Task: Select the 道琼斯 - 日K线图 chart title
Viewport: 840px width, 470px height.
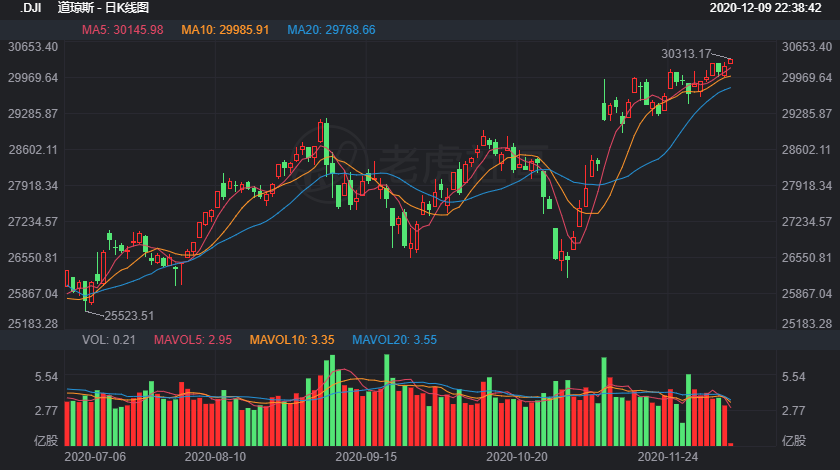Action: 104,8
